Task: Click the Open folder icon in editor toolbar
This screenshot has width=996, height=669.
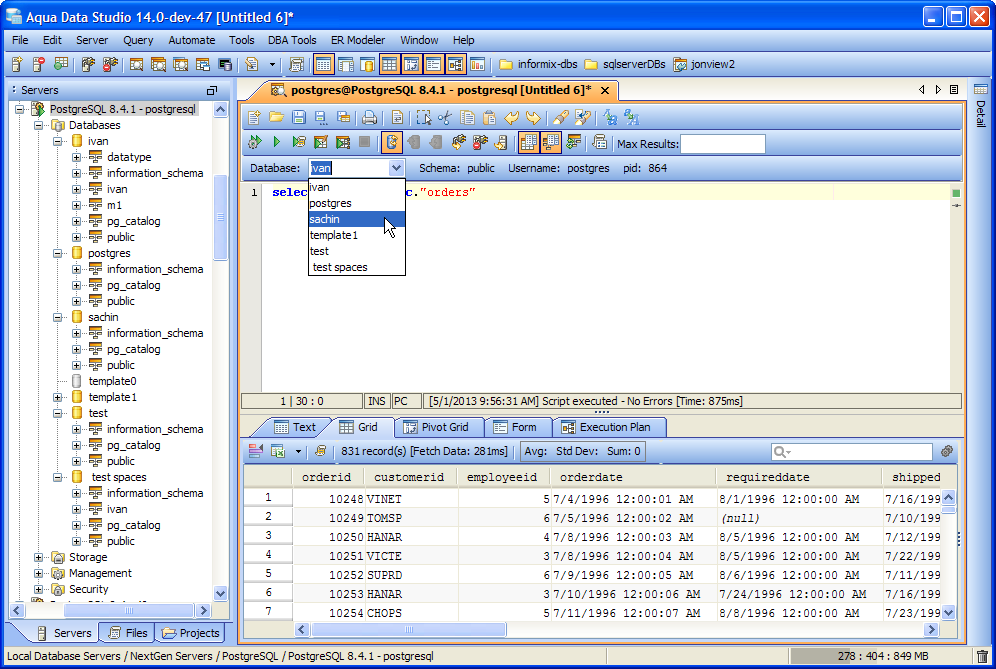Action: [276, 118]
